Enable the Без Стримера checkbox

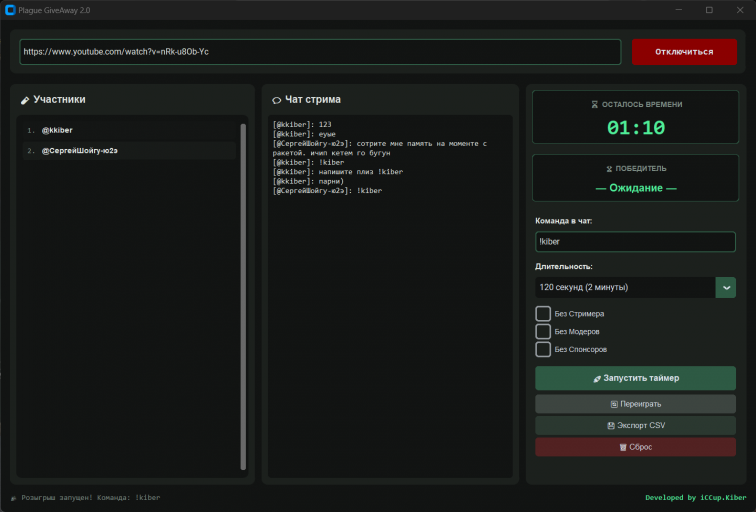pos(543,313)
